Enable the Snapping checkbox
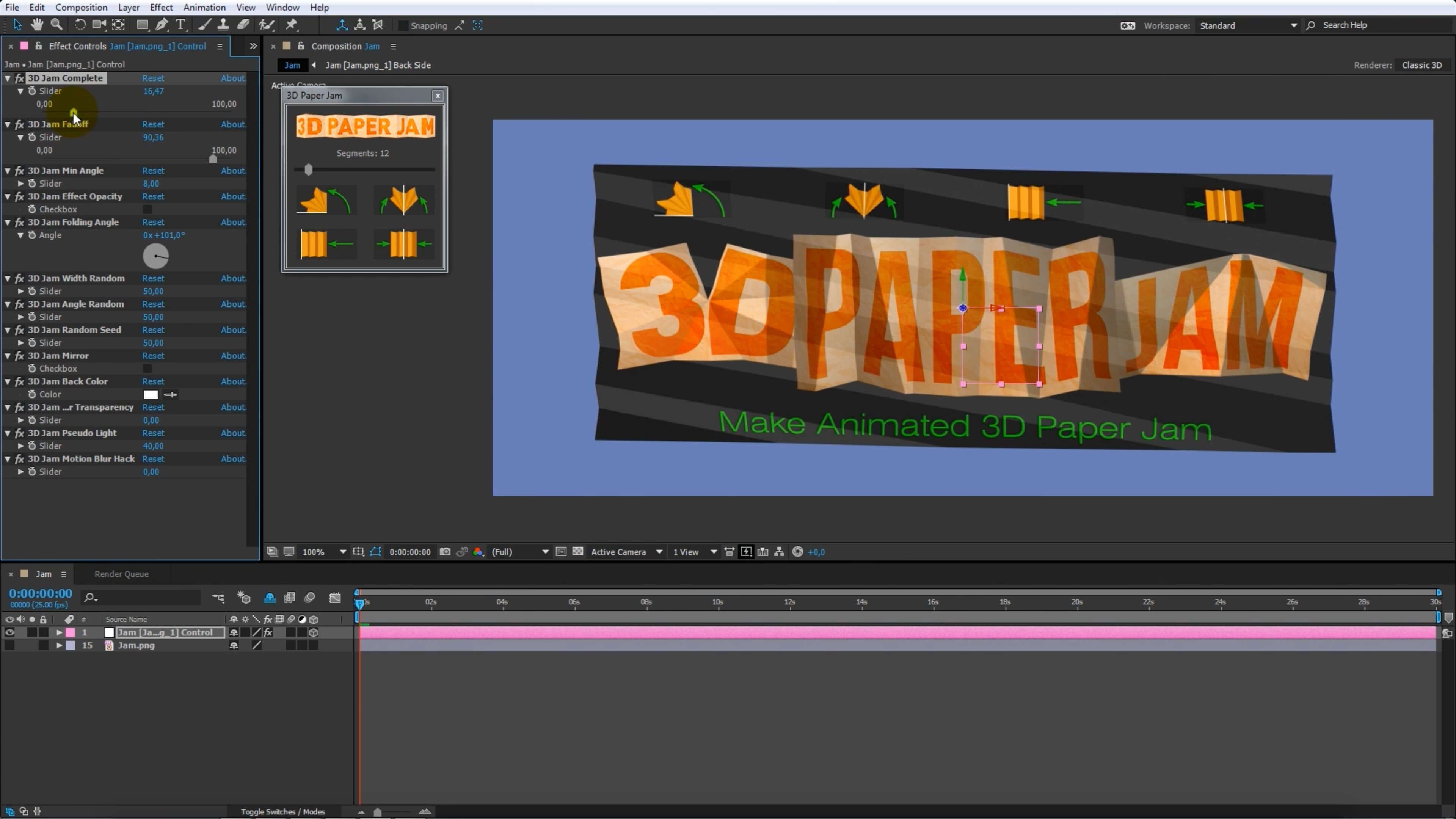1456x819 pixels. [403, 25]
